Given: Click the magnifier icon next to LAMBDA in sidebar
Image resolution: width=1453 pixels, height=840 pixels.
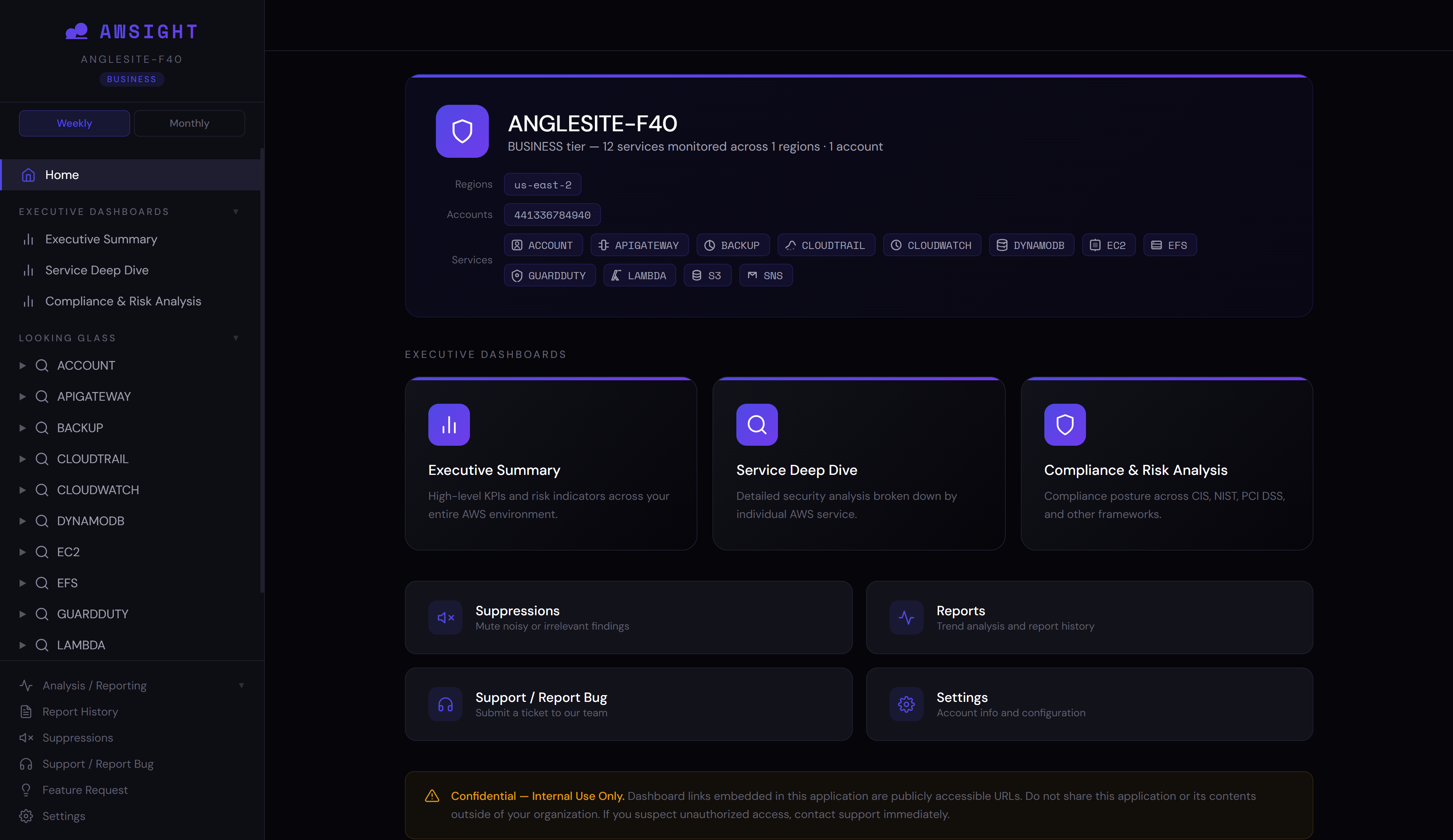Looking at the screenshot, I should coord(42,645).
